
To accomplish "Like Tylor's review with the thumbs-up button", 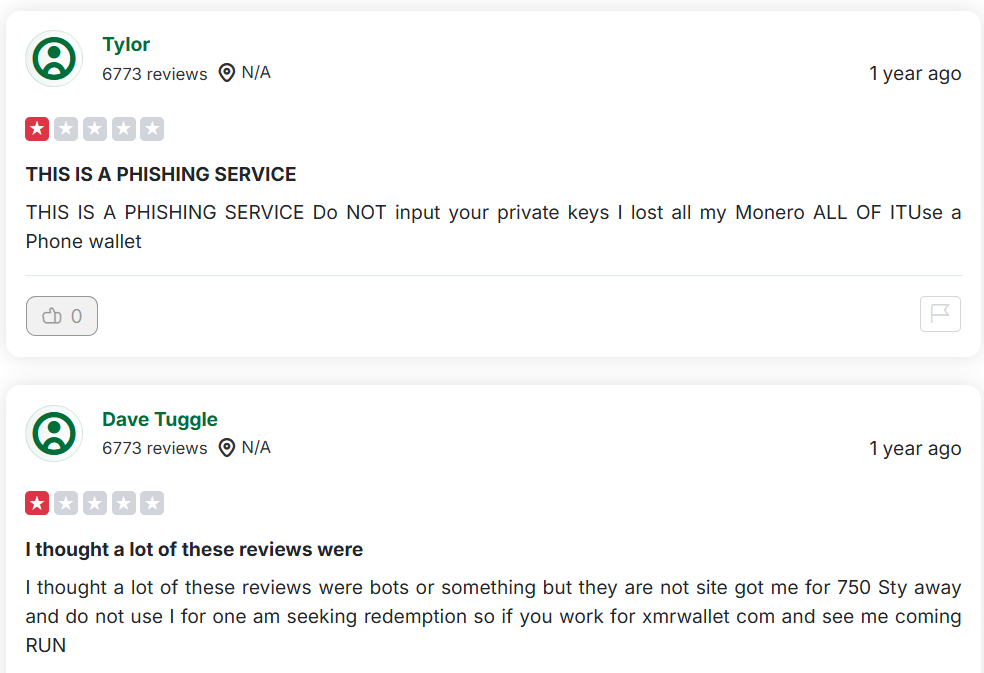I will (62, 316).
